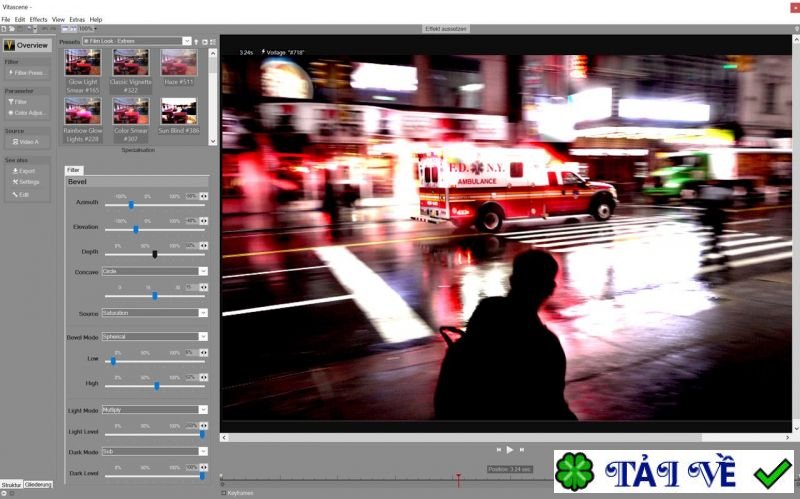800x499 pixels.
Task: Open Color Adjust parameter section
Action: coord(28,113)
